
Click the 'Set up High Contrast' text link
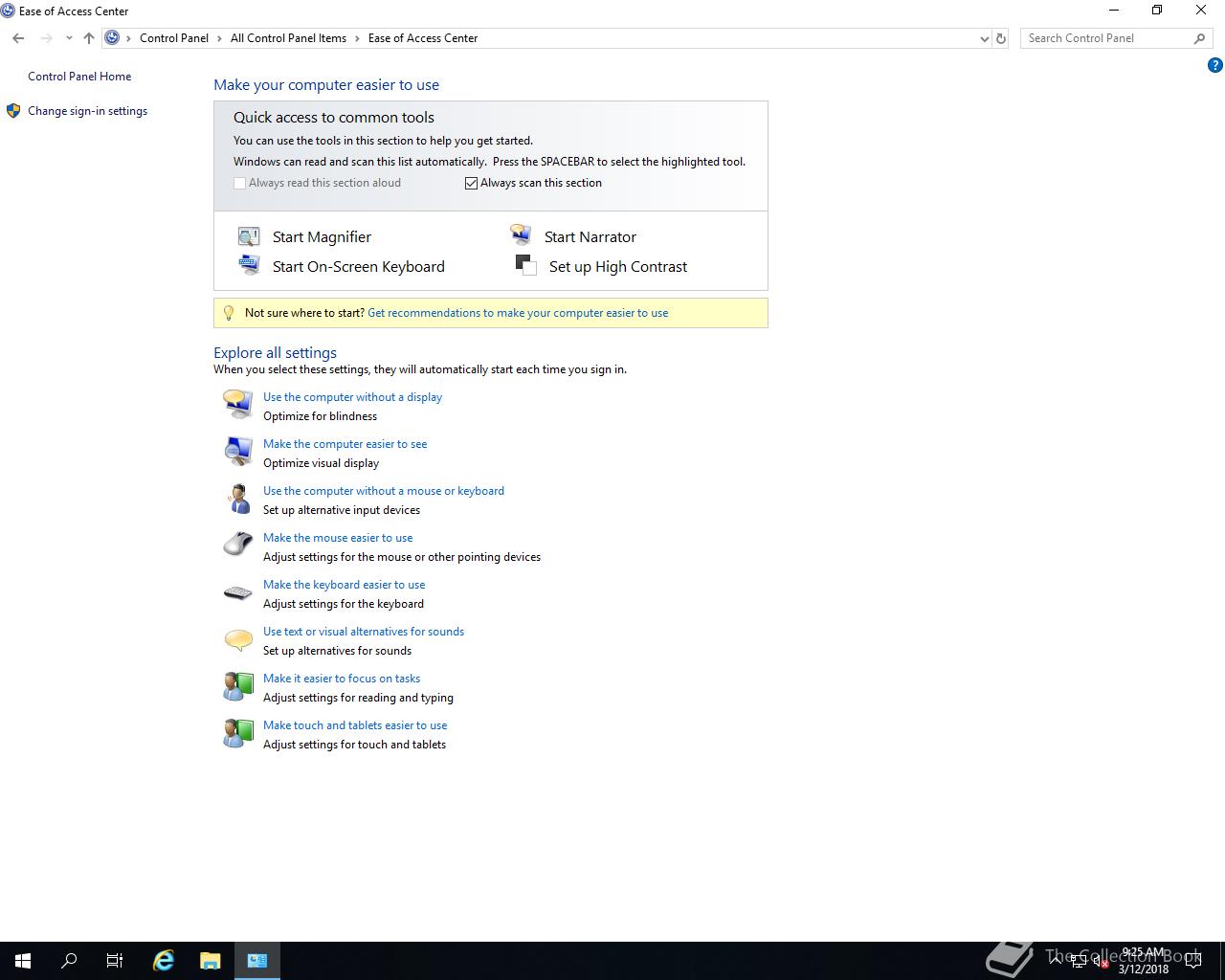coord(618,267)
